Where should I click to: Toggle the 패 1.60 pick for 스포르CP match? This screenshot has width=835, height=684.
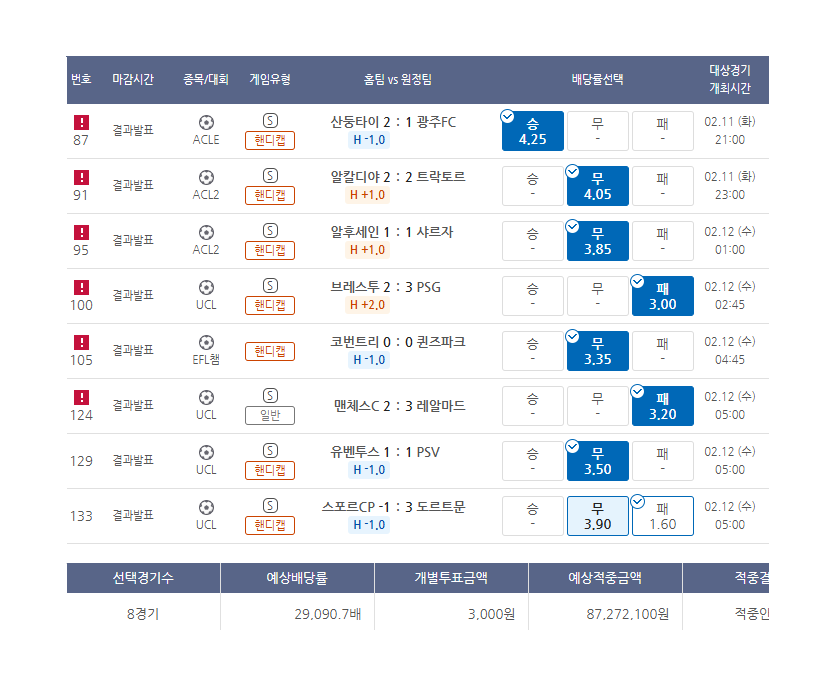point(662,516)
